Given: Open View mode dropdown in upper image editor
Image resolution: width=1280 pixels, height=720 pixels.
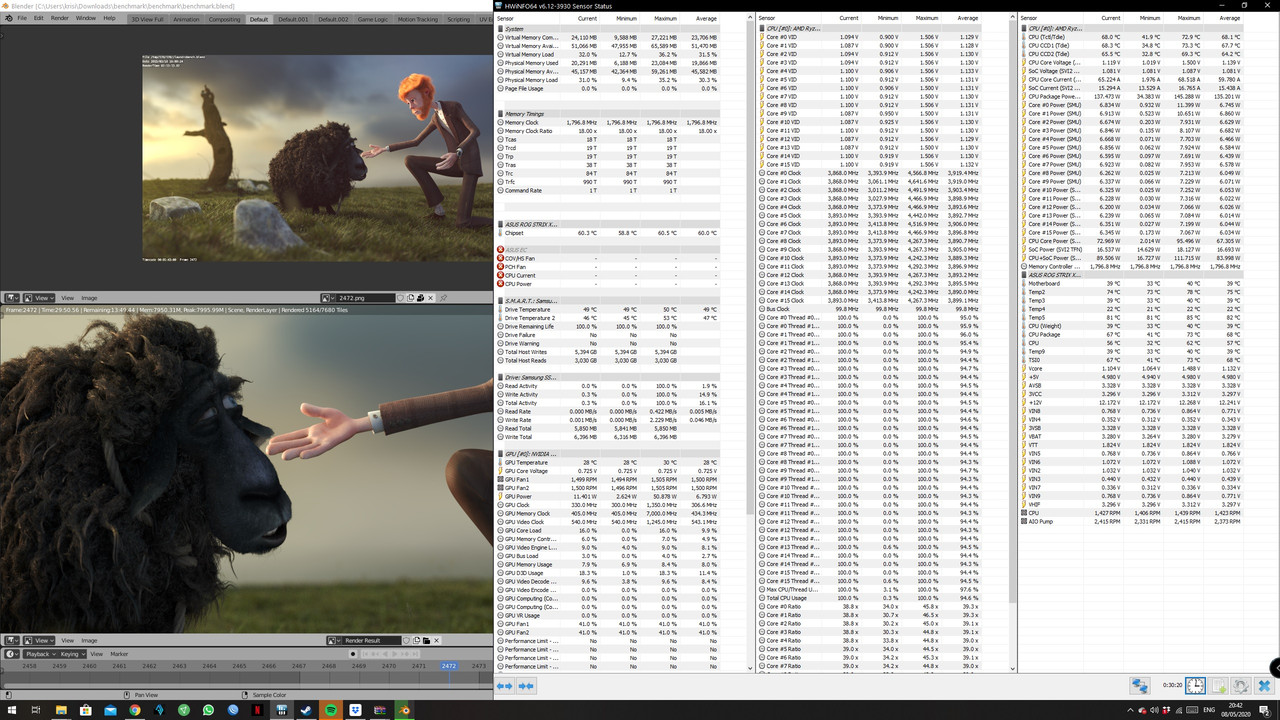Looking at the screenshot, I should coord(39,298).
